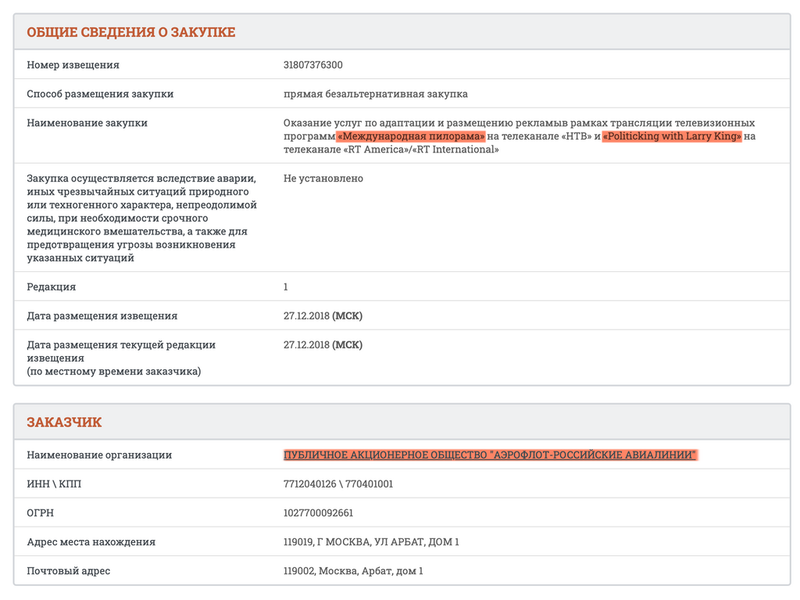
Task: Click the postal address '119002, Москва, Арбат, дом 1'
Action: (353, 571)
